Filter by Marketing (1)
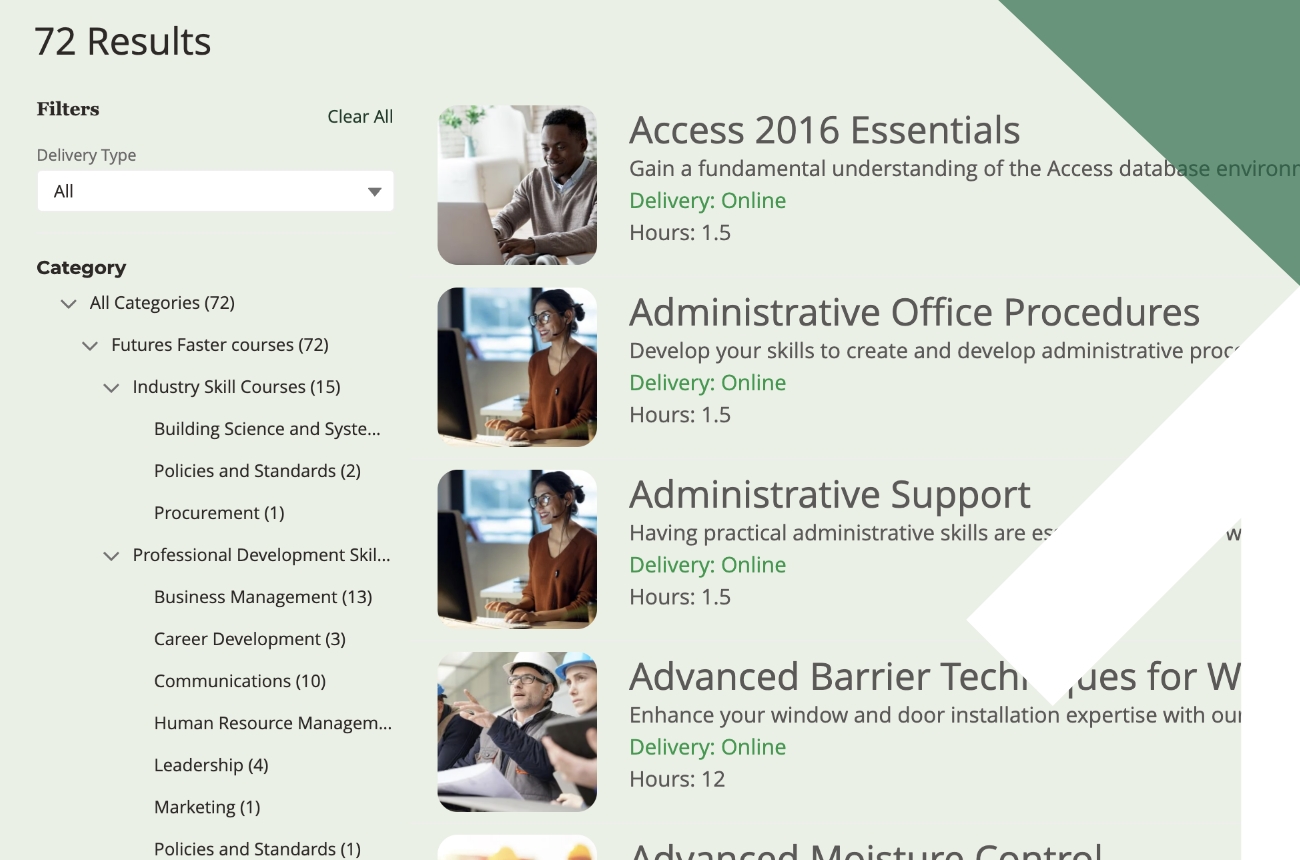The height and width of the screenshot is (860, 1300). [207, 807]
